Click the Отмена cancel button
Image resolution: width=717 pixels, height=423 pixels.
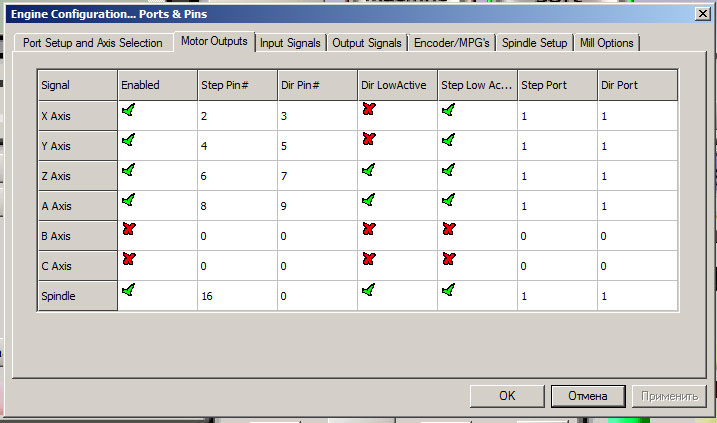coord(587,396)
